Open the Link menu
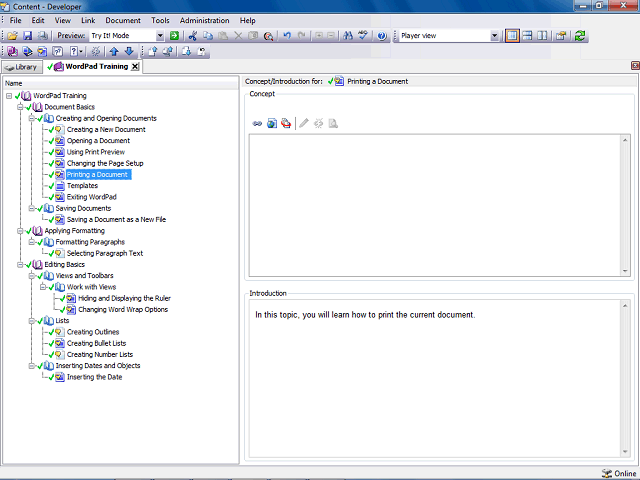Image resolution: width=640 pixels, height=480 pixels. (x=88, y=20)
